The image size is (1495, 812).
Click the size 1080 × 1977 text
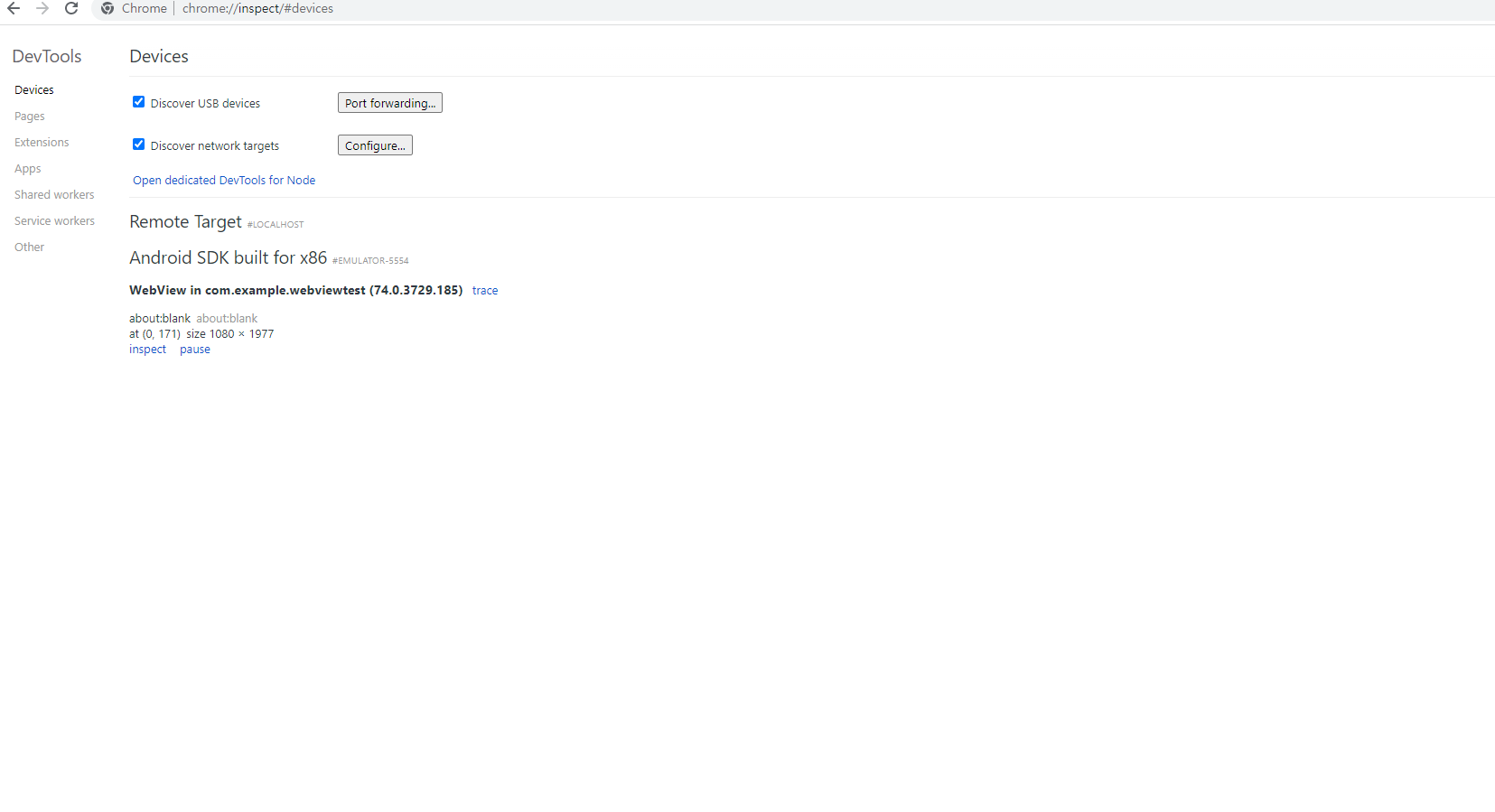230,334
